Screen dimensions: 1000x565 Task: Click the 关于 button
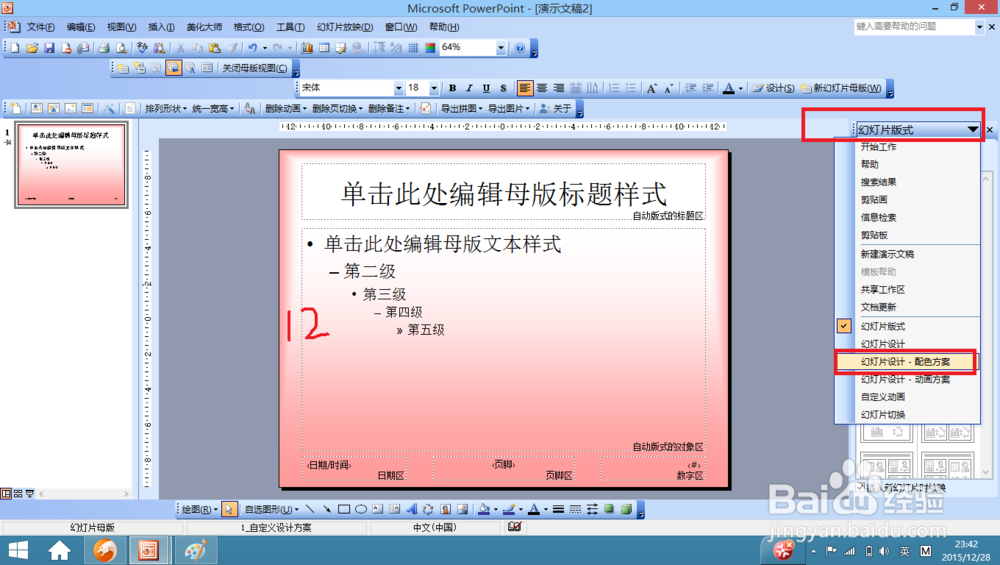click(555, 109)
